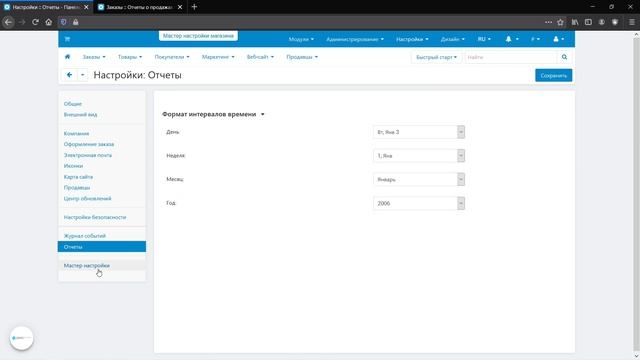Open the Администрирование menu
Image resolution: width=640 pixels, height=360 pixels.
point(355,39)
